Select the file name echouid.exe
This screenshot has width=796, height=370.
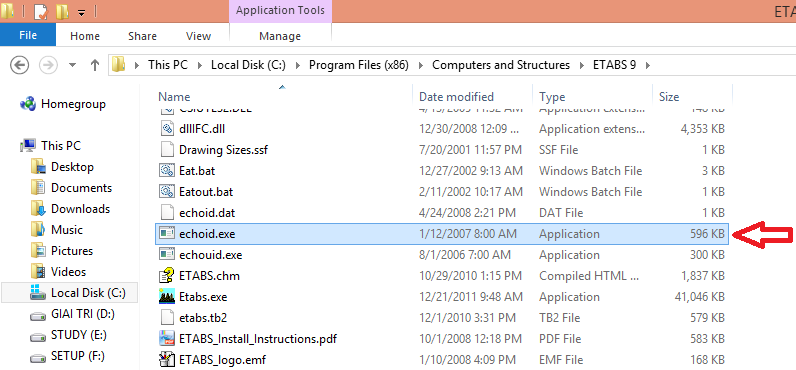[x=211, y=255]
